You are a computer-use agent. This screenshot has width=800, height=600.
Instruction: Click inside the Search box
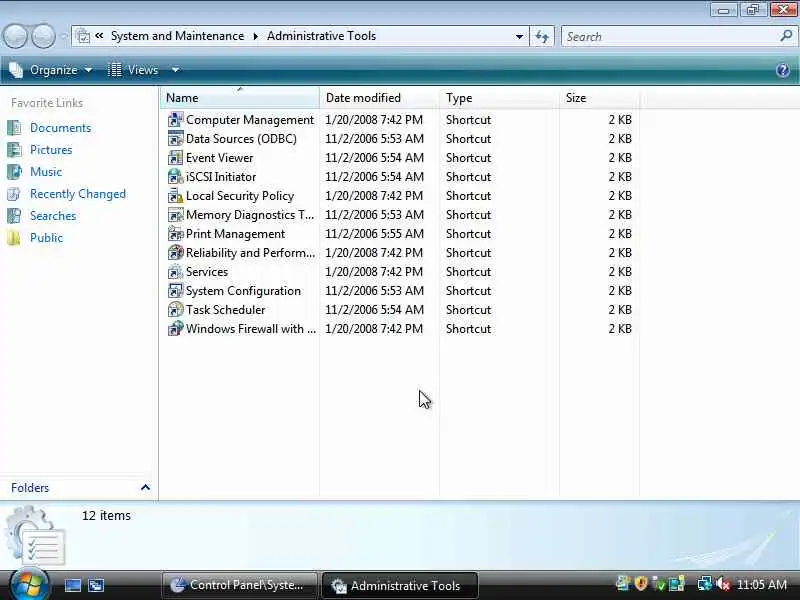pyautogui.click(x=671, y=37)
